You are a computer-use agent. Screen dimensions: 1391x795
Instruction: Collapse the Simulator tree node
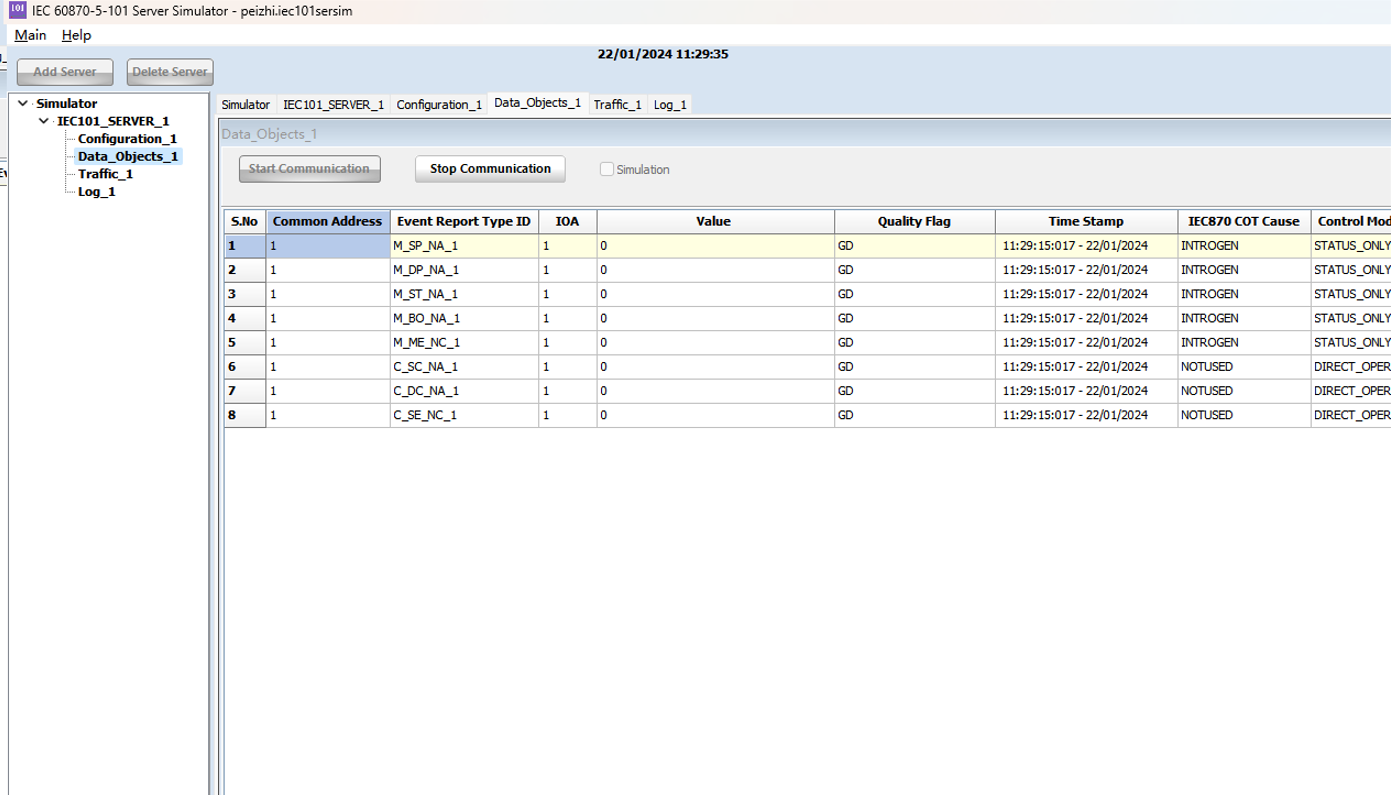(23, 104)
